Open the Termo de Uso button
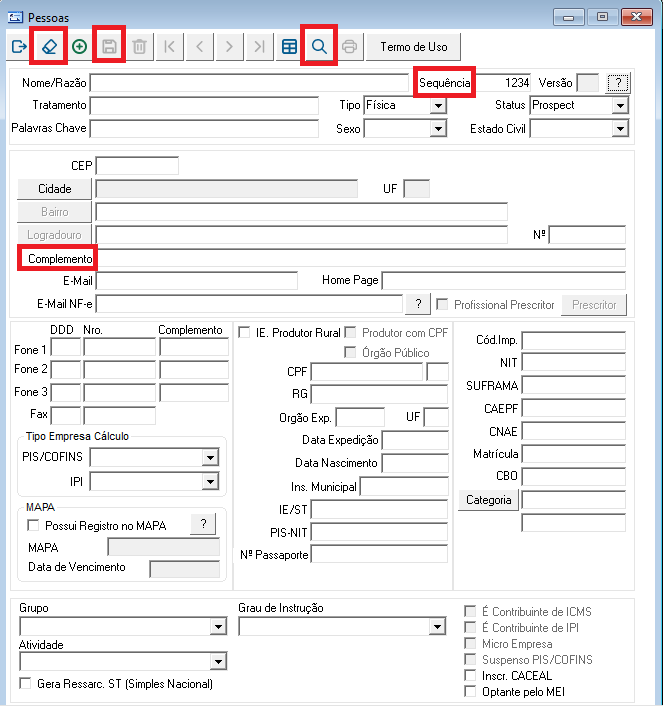Screen dimensions: 663x707 pyautogui.click(x=414, y=46)
